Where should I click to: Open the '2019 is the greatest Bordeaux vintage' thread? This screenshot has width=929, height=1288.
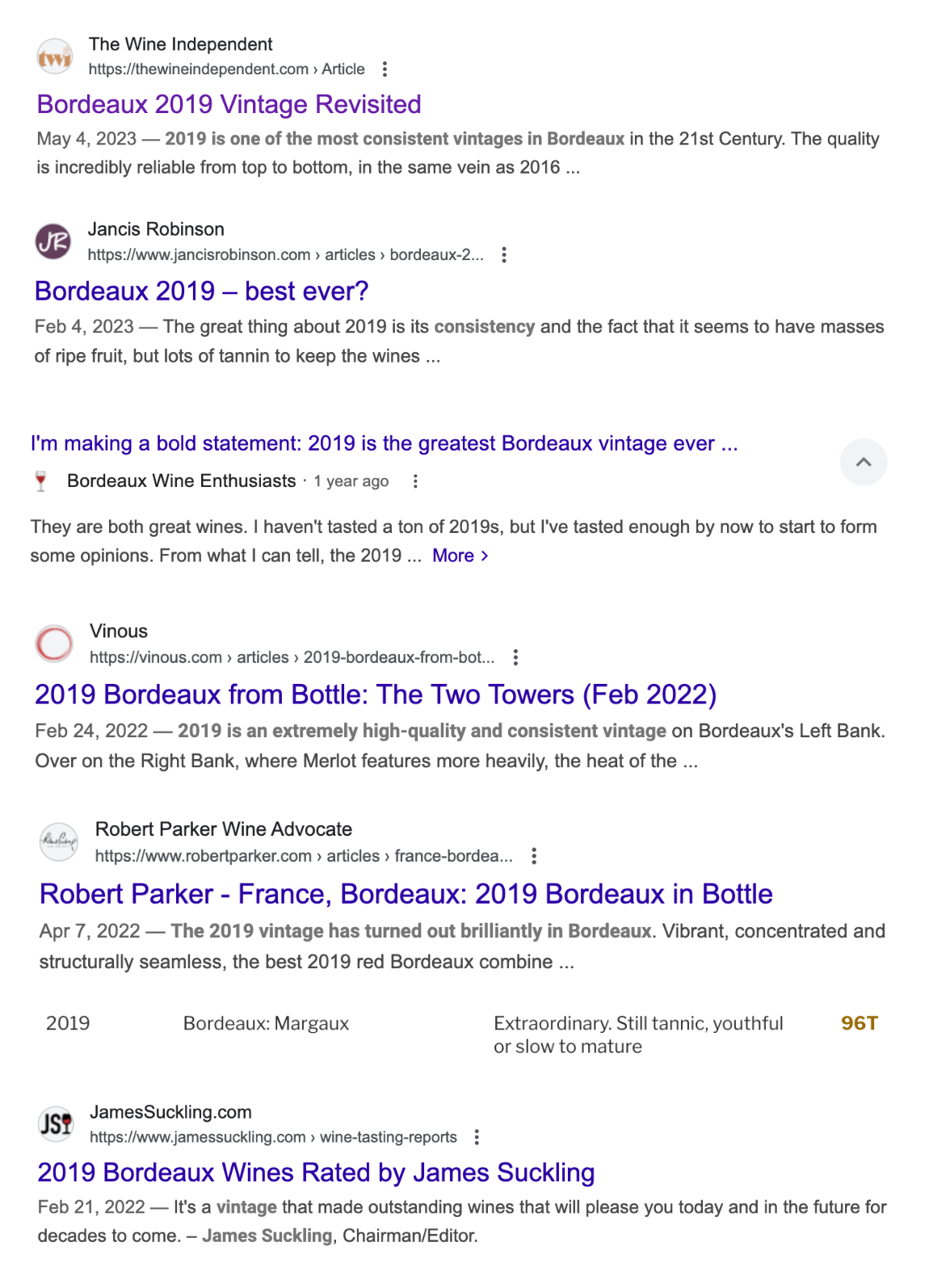point(384,443)
